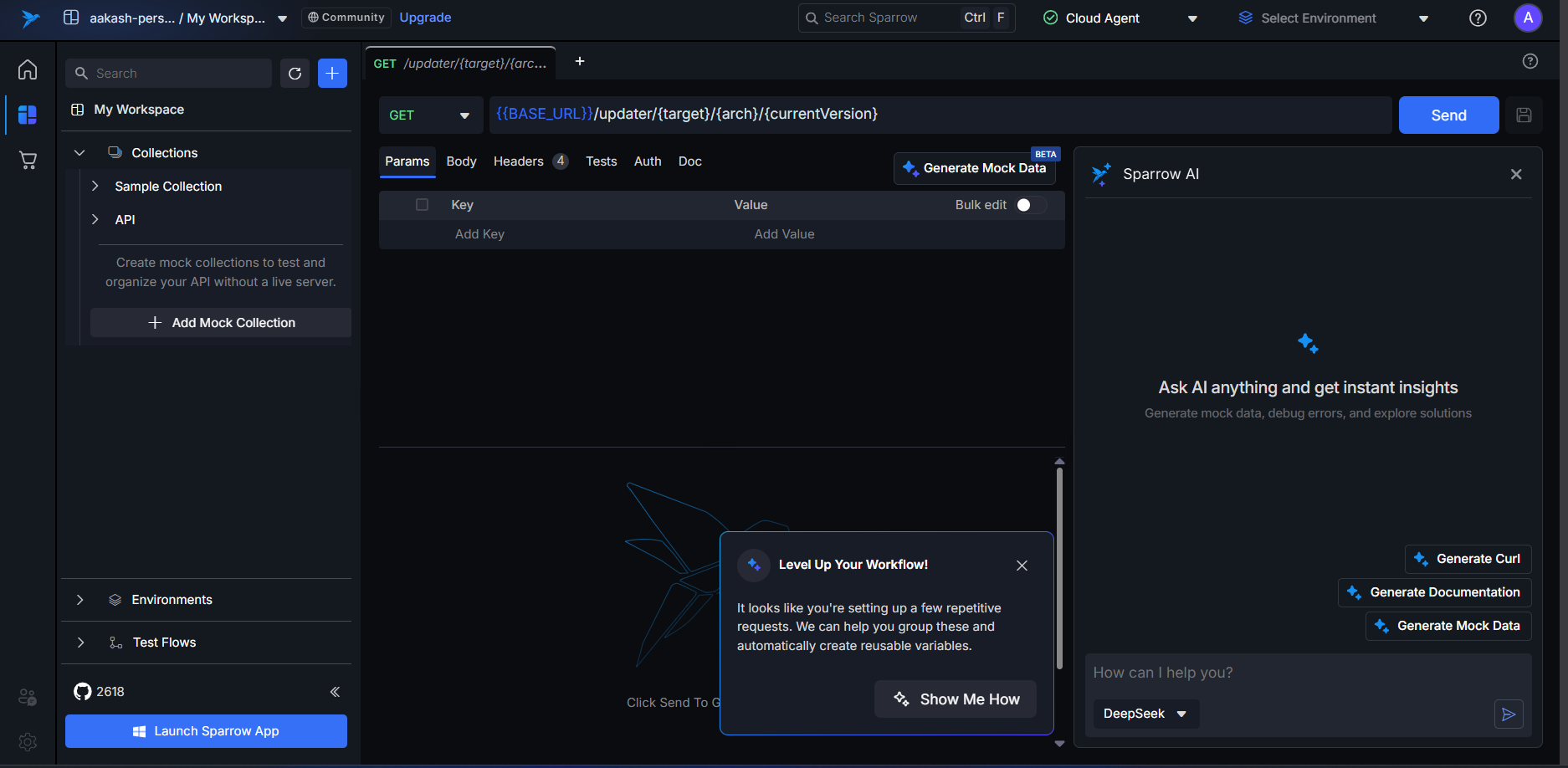
Task: Expand the API collection chevron
Action: tap(95, 219)
